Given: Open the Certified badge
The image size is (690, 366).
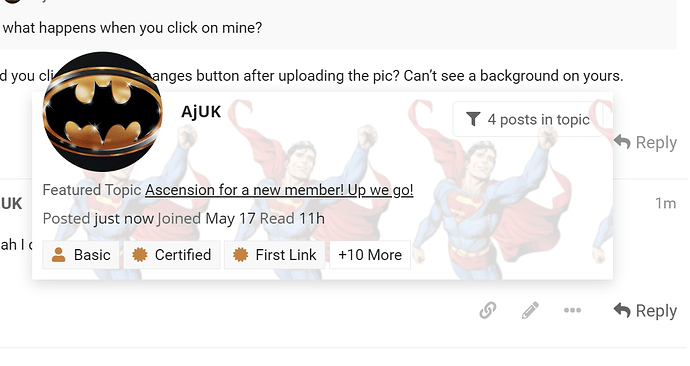Looking at the screenshot, I should click(x=172, y=255).
